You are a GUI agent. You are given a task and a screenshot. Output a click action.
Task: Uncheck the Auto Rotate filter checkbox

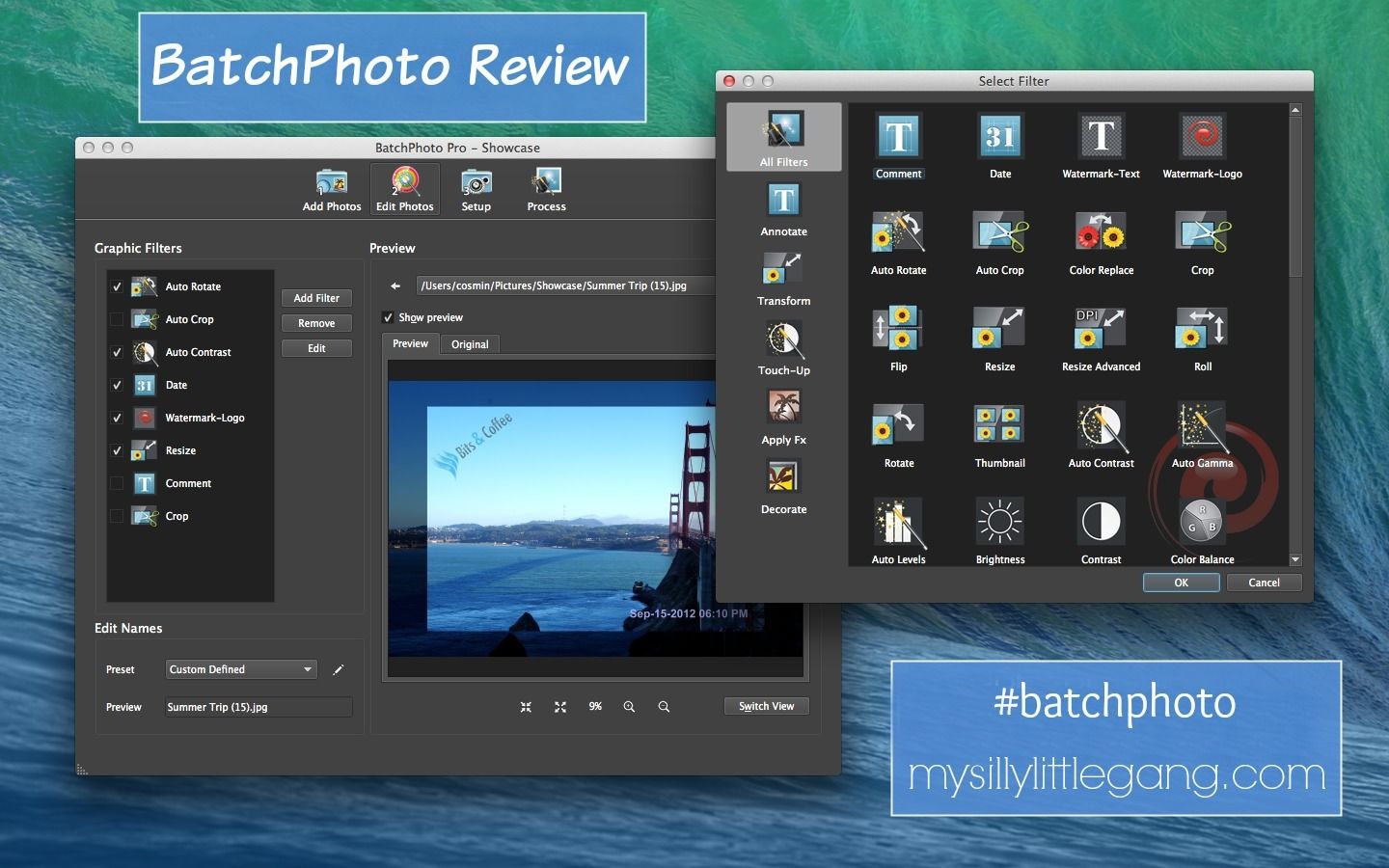click(x=117, y=286)
